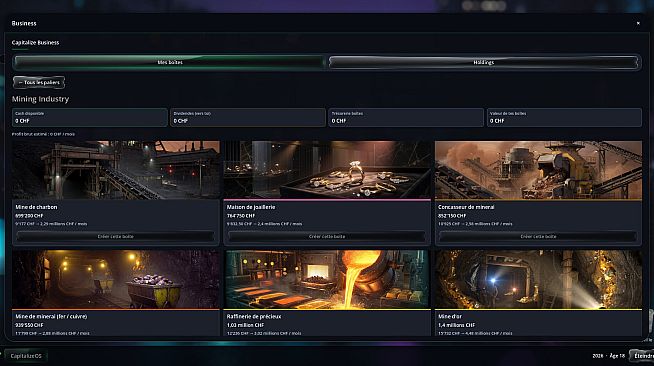The width and height of the screenshot is (654, 366).
Task: Click the Profit brut estimé line
Action: (43, 134)
